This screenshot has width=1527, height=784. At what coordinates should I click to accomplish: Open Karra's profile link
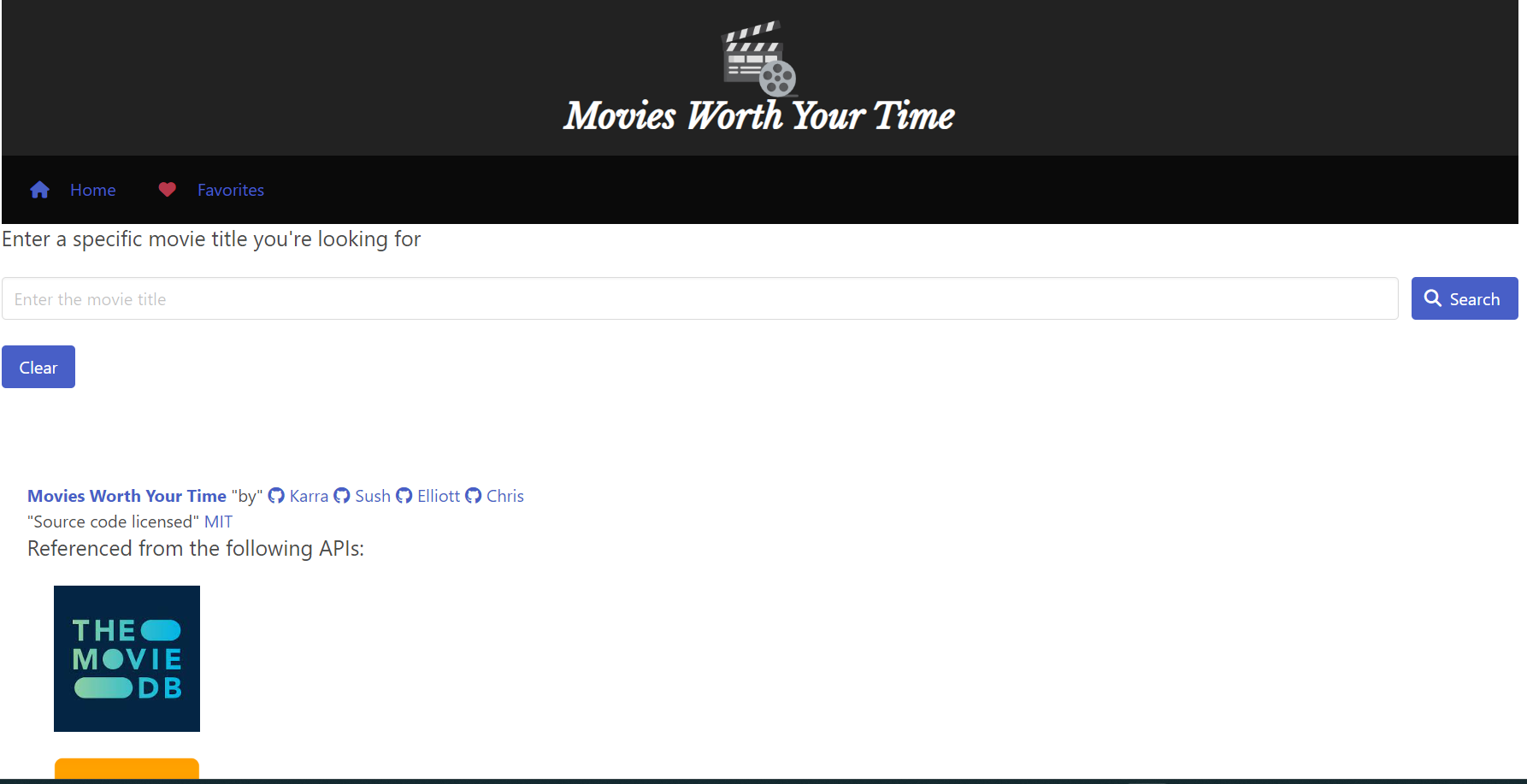pos(308,495)
